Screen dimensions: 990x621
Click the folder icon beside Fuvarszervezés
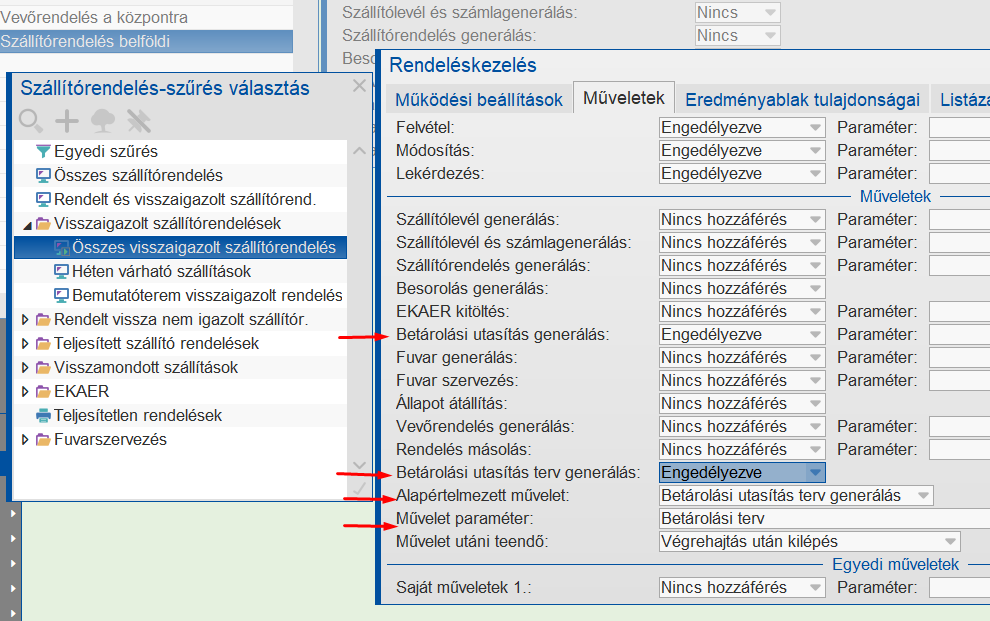[x=43, y=439]
